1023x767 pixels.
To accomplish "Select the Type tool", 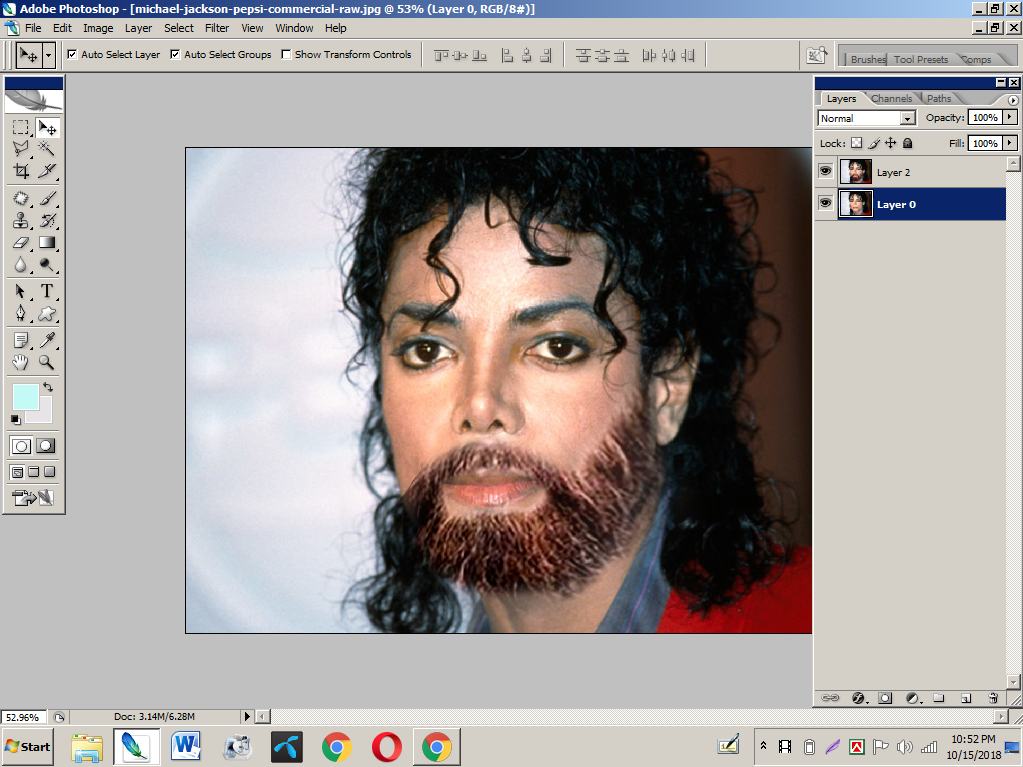I will point(47,291).
